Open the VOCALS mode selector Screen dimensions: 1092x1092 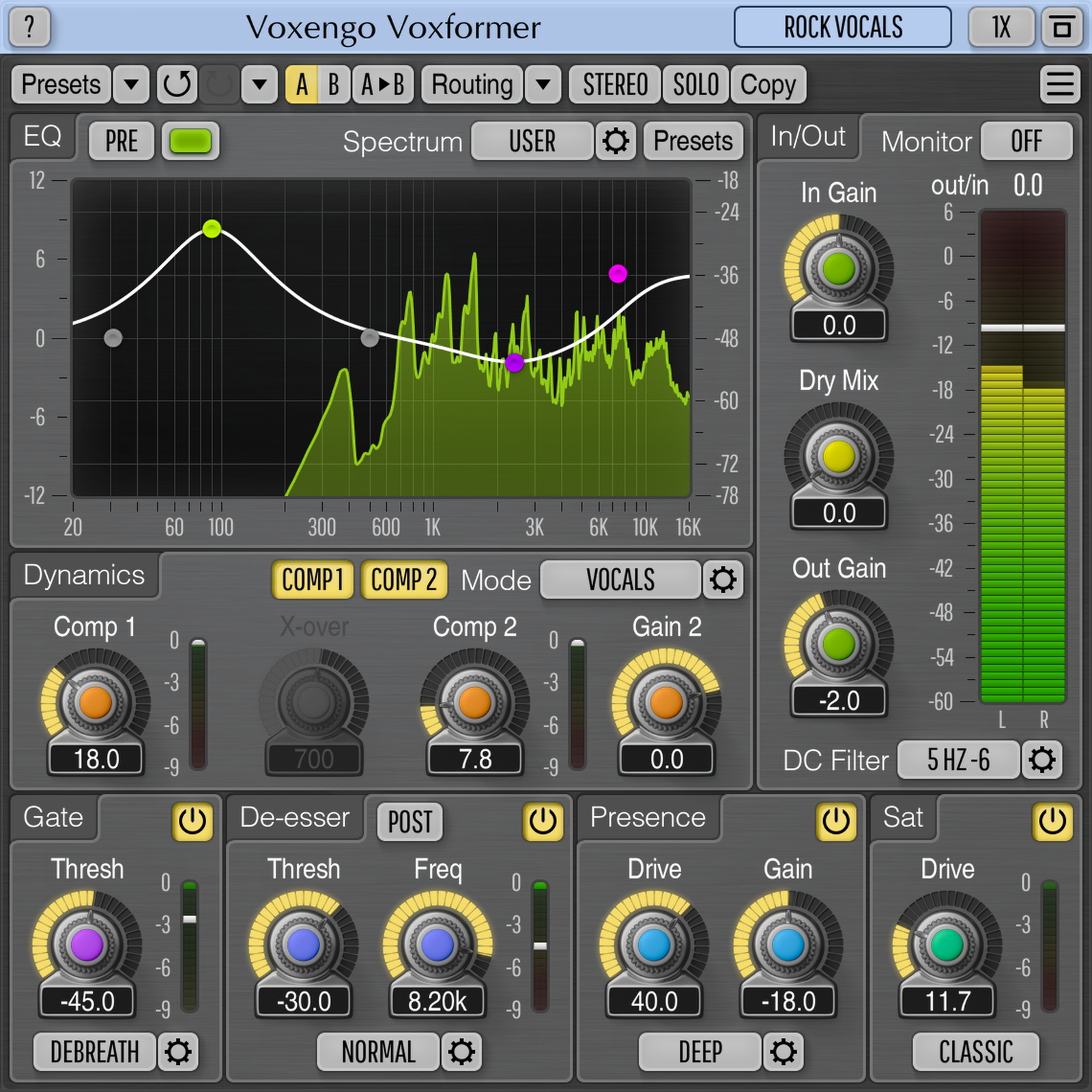[x=620, y=580]
